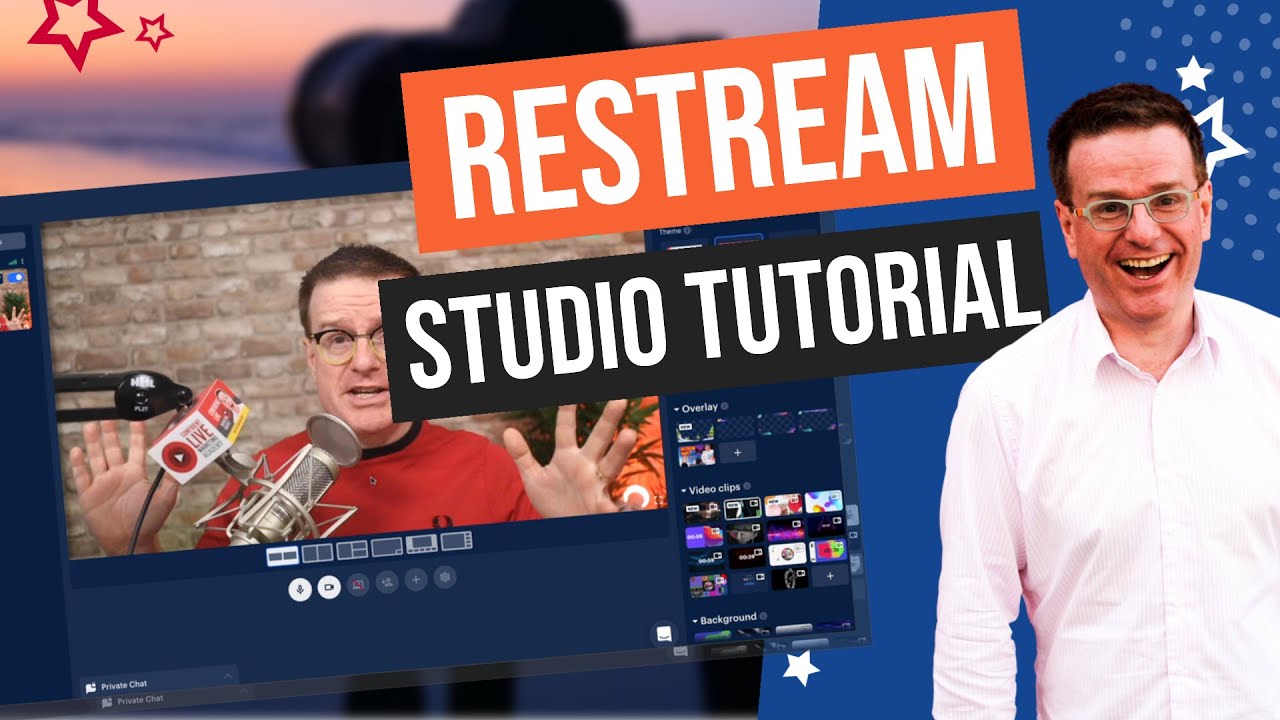Select the colorful blob video clip
The height and width of the screenshot is (720, 1280).
pyautogui.click(x=824, y=501)
